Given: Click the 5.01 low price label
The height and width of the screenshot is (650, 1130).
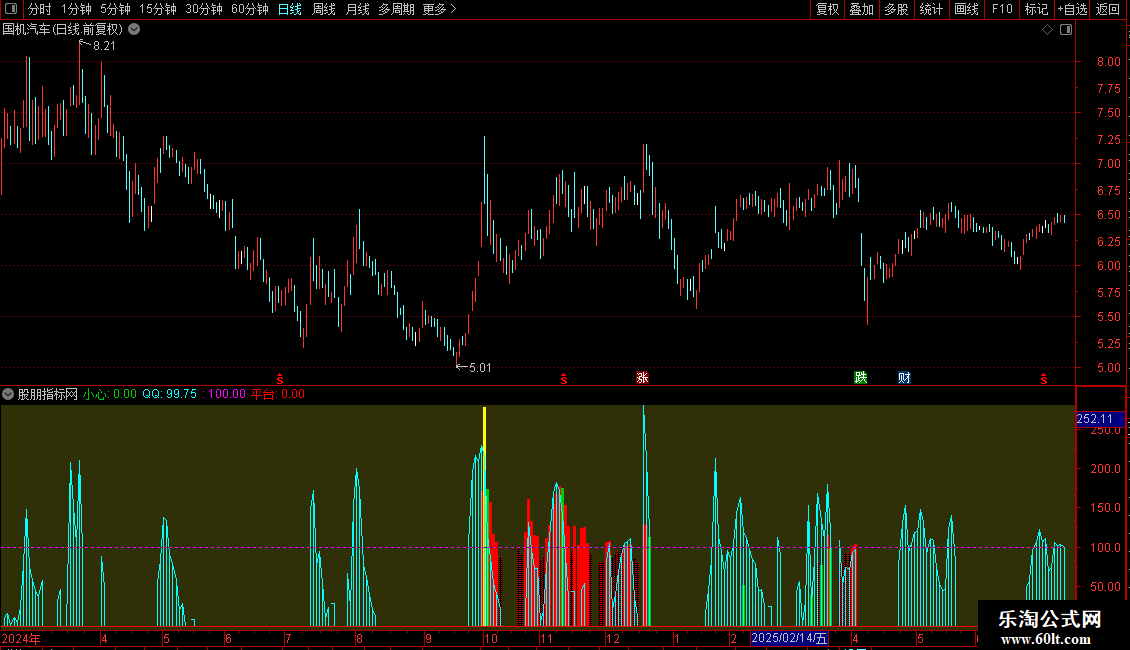Looking at the screenshot, I should coord(480,368).
